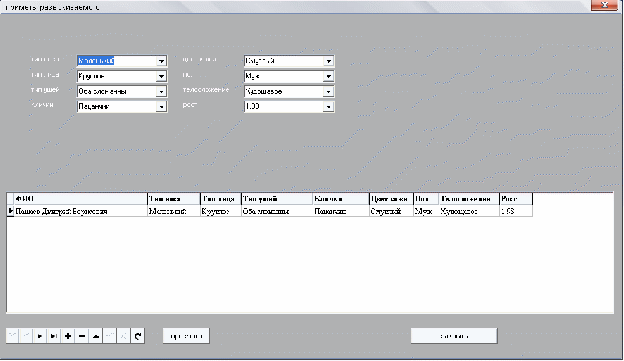
Task: Click the 'телосложение' column header in grid
Action: point(469,199)
